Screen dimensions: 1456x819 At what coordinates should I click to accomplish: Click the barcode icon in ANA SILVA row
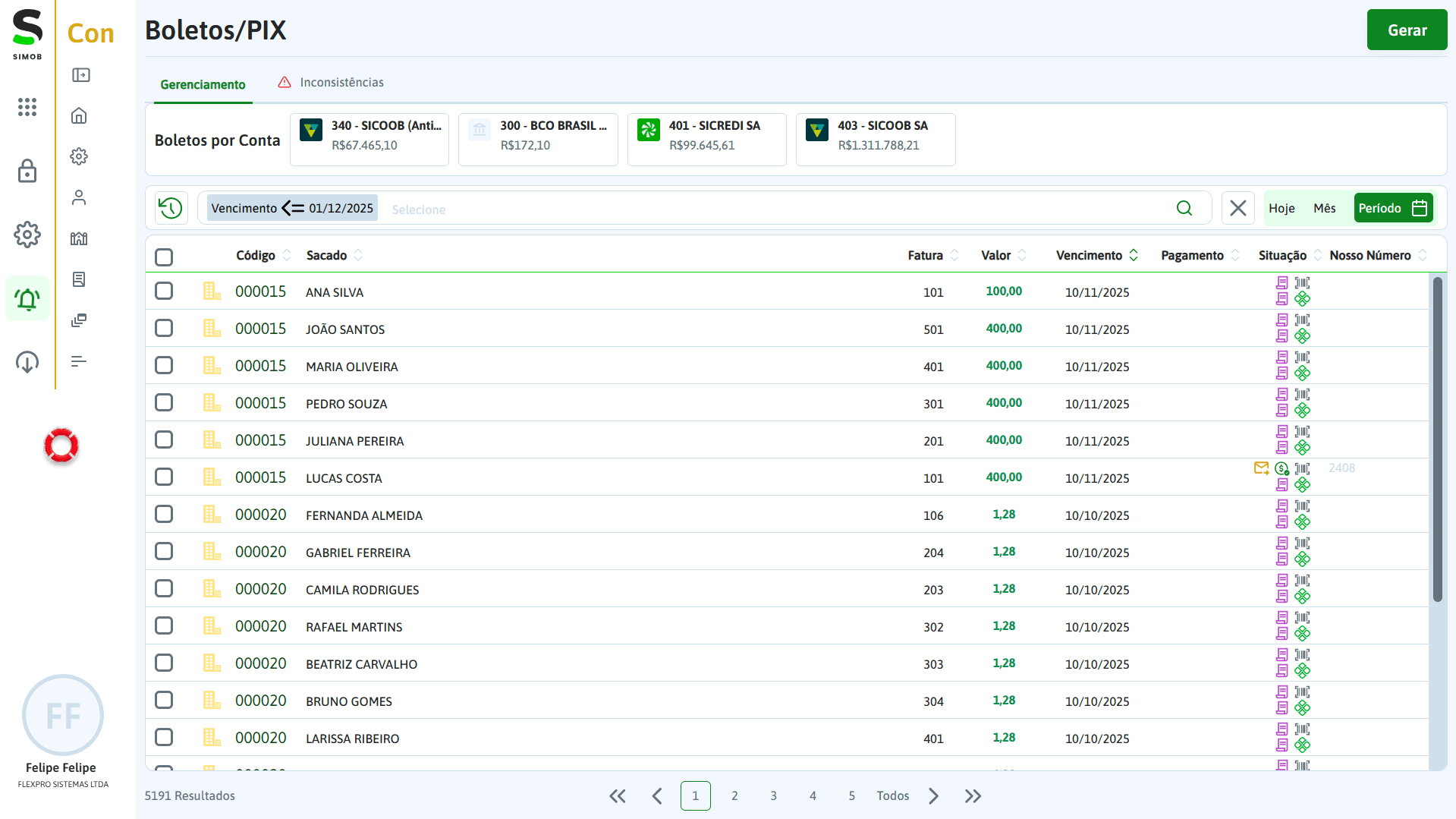tap(1302, 283)
